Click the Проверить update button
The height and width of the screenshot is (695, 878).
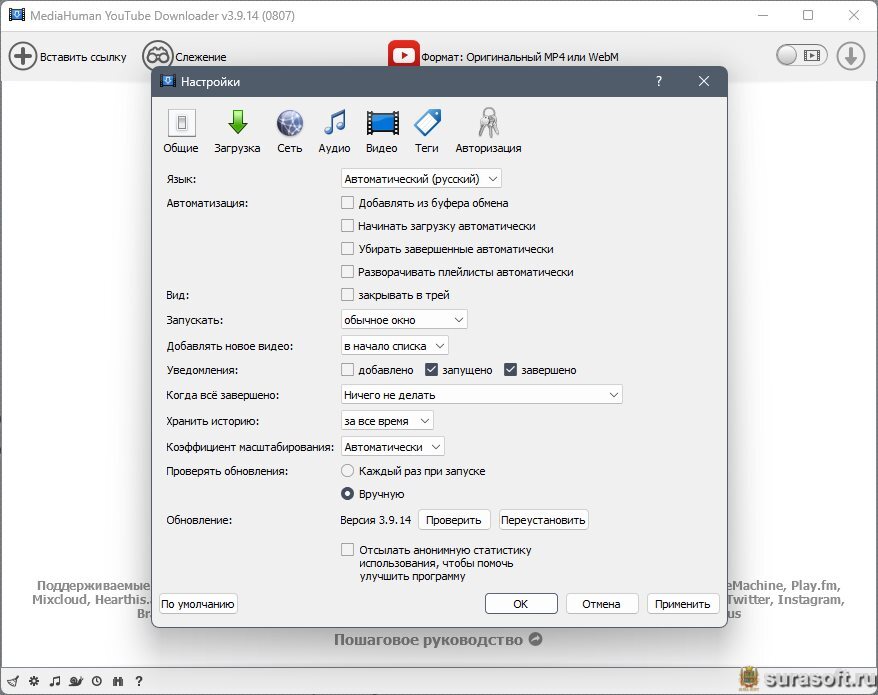pyautogui.click(x=454, y=520)
